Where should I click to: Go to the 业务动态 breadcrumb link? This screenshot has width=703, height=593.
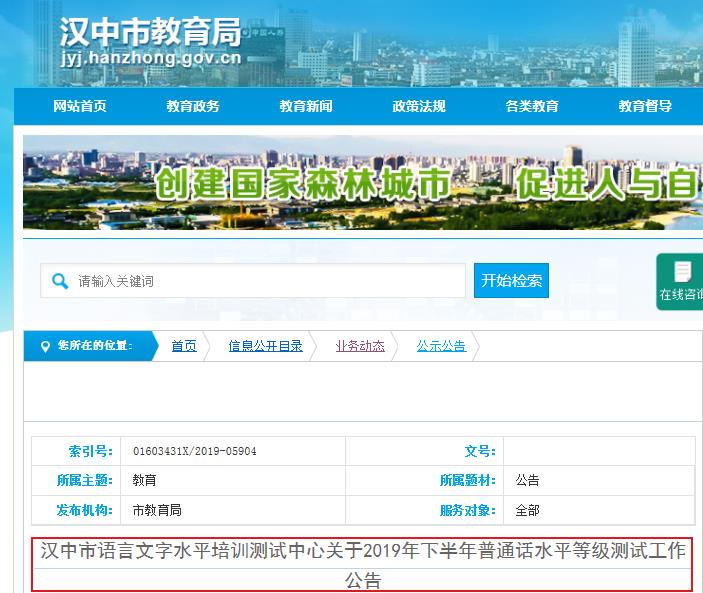pos(360,346)
